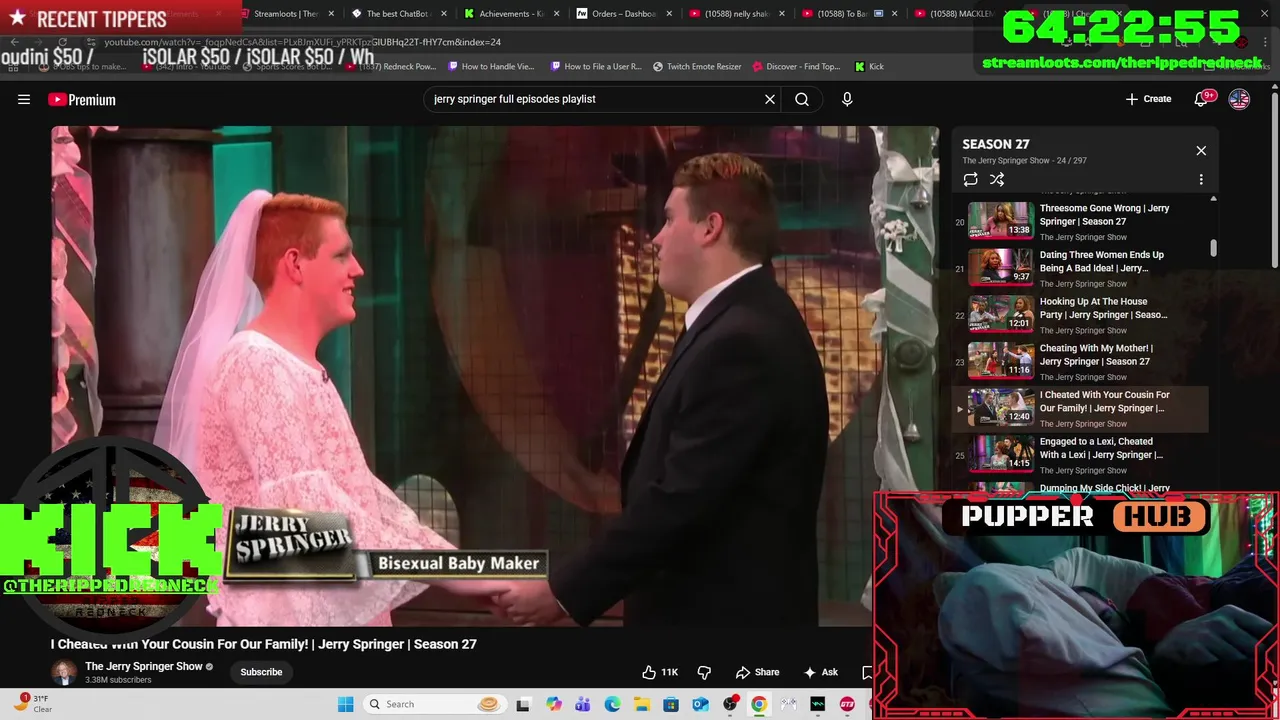Launch Copilot from the taskbar

pyautogui.click(x=553, y=704)
